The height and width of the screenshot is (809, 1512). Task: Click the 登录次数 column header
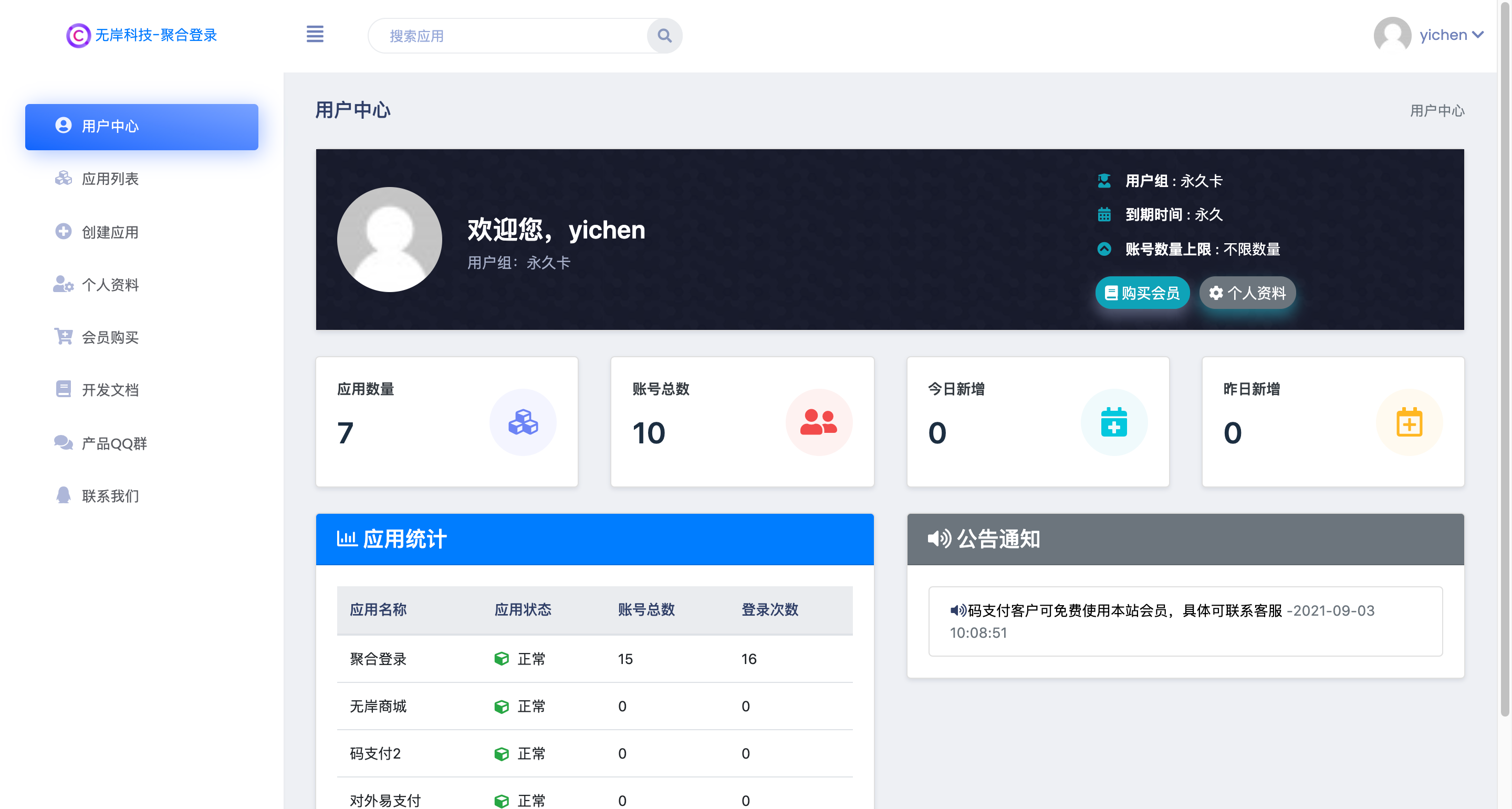point(769,609)
